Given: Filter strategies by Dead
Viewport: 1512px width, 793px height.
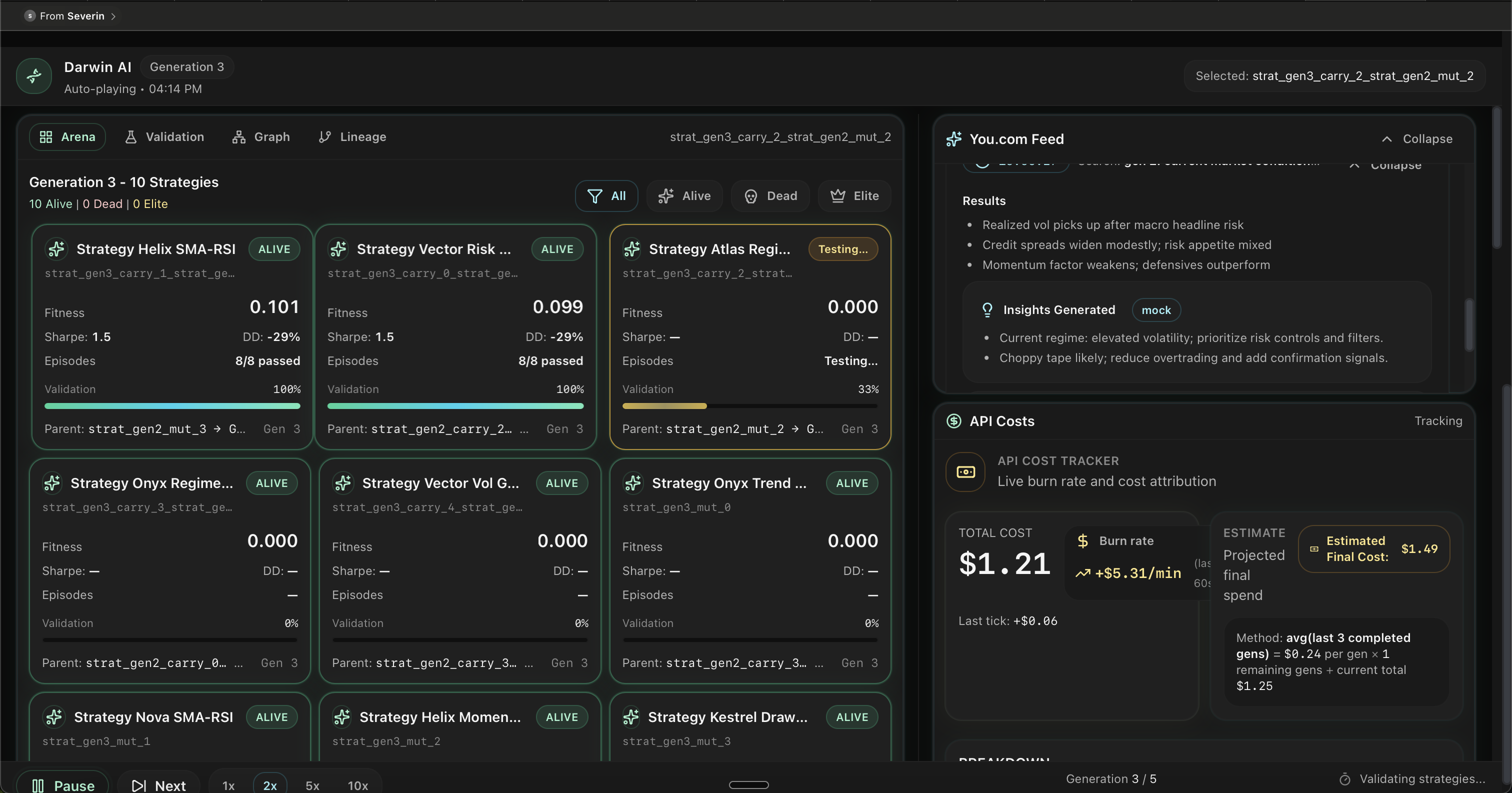Looking at the screenshot, I should tap(770, 196).
